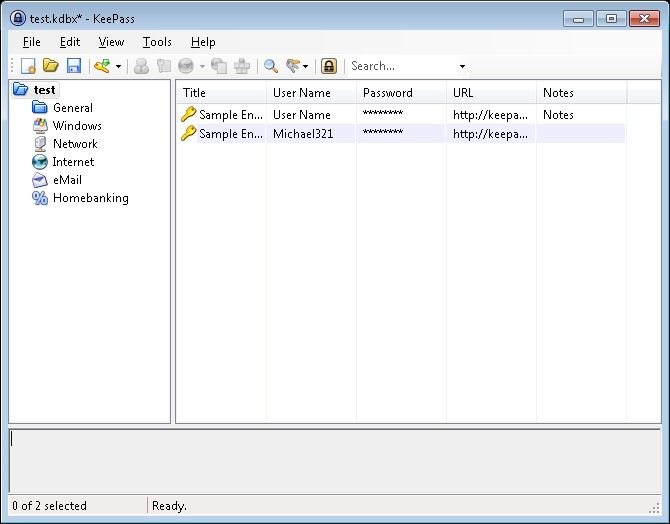The image size is (670, 524).
Task: Select the Windows group
Action: (x=77, y=126)
